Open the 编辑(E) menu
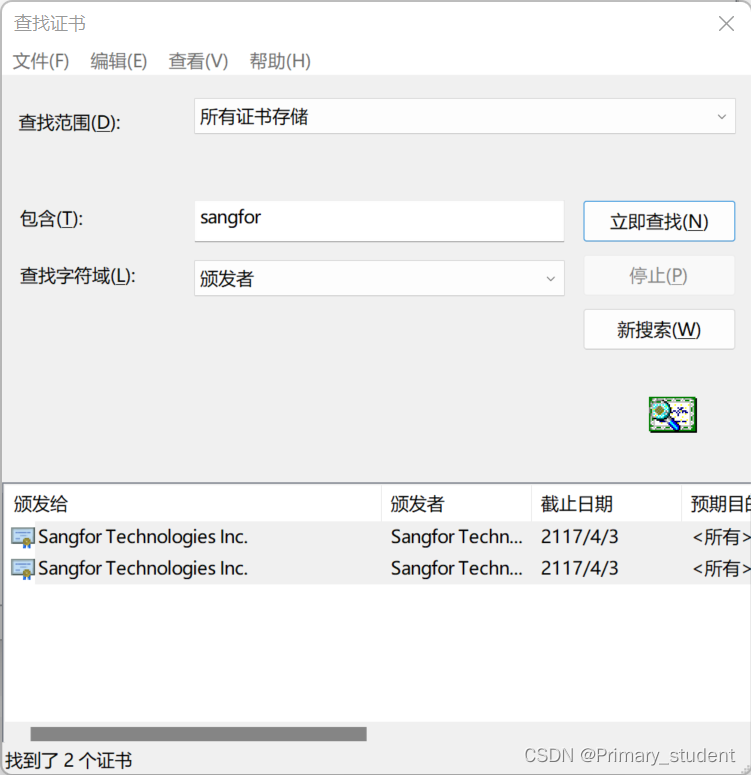 (x=119, y=61)
